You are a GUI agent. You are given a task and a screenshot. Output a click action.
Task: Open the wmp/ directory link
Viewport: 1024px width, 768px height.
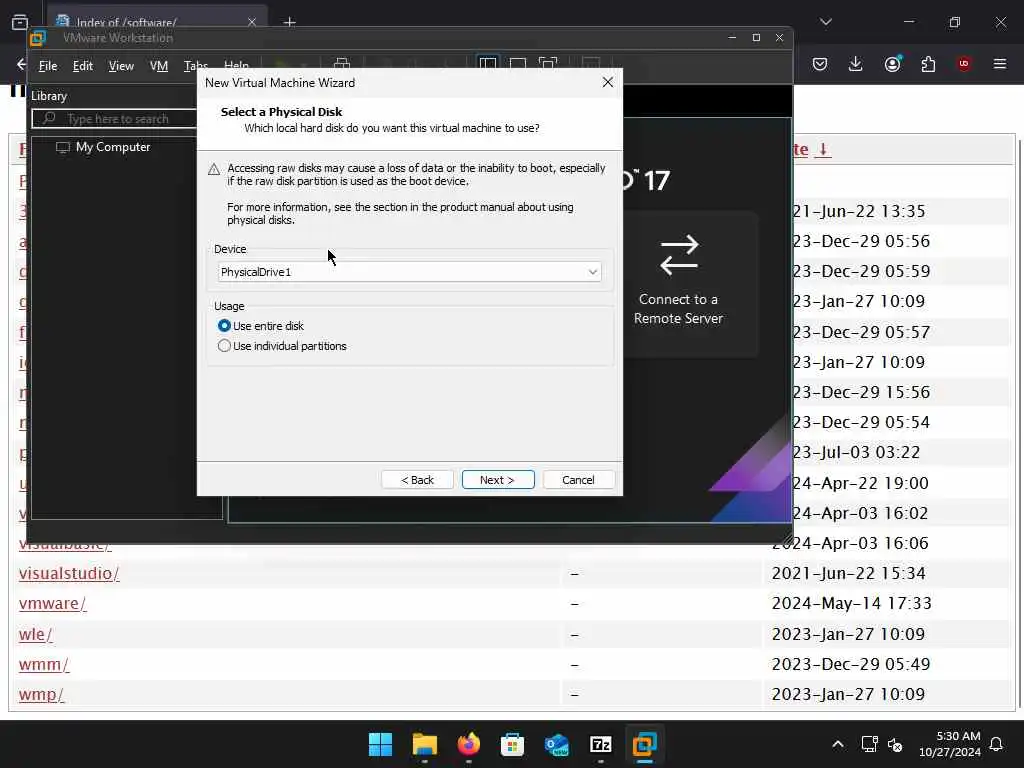[x=41, y=694]
